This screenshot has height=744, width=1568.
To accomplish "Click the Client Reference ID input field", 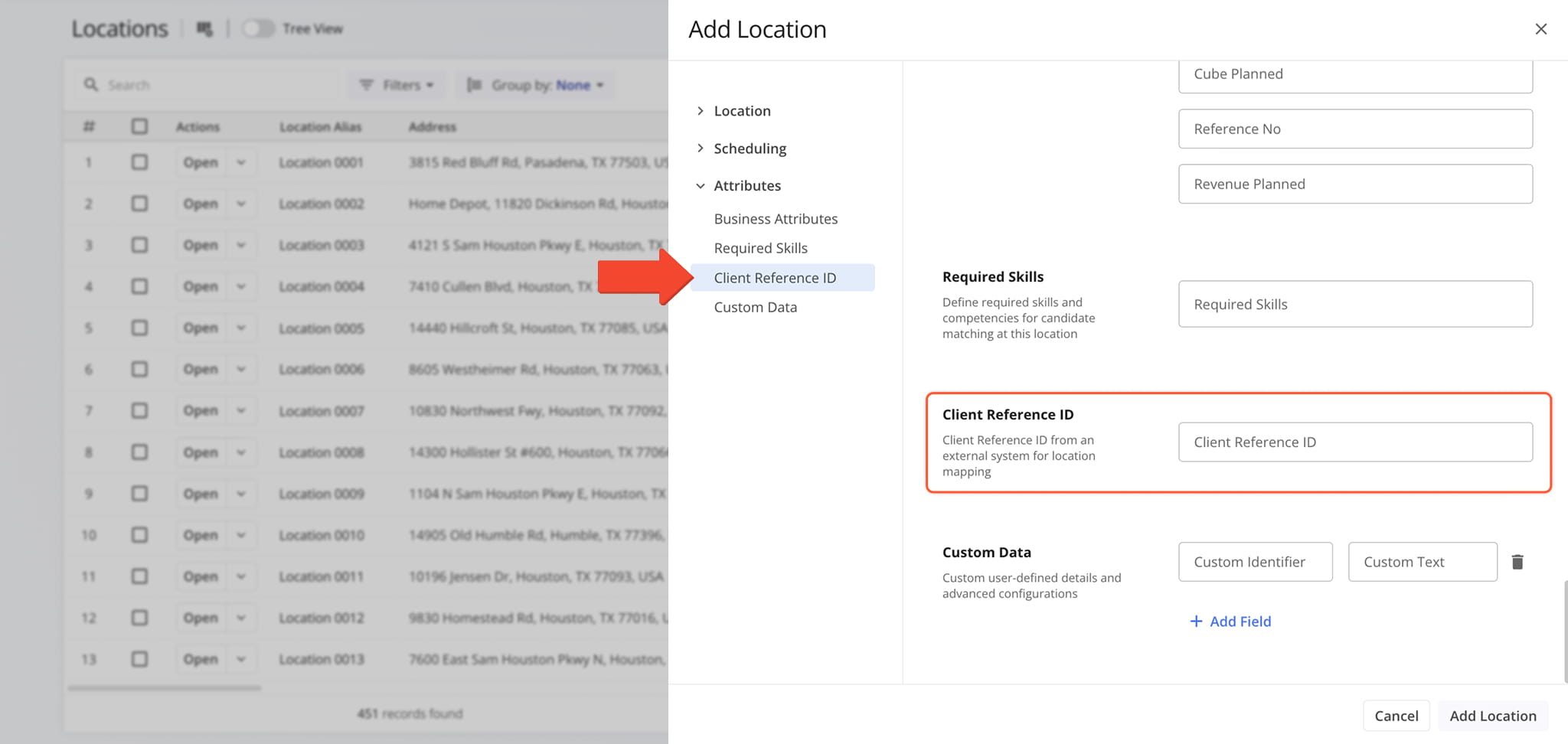I will [1354, 442].
